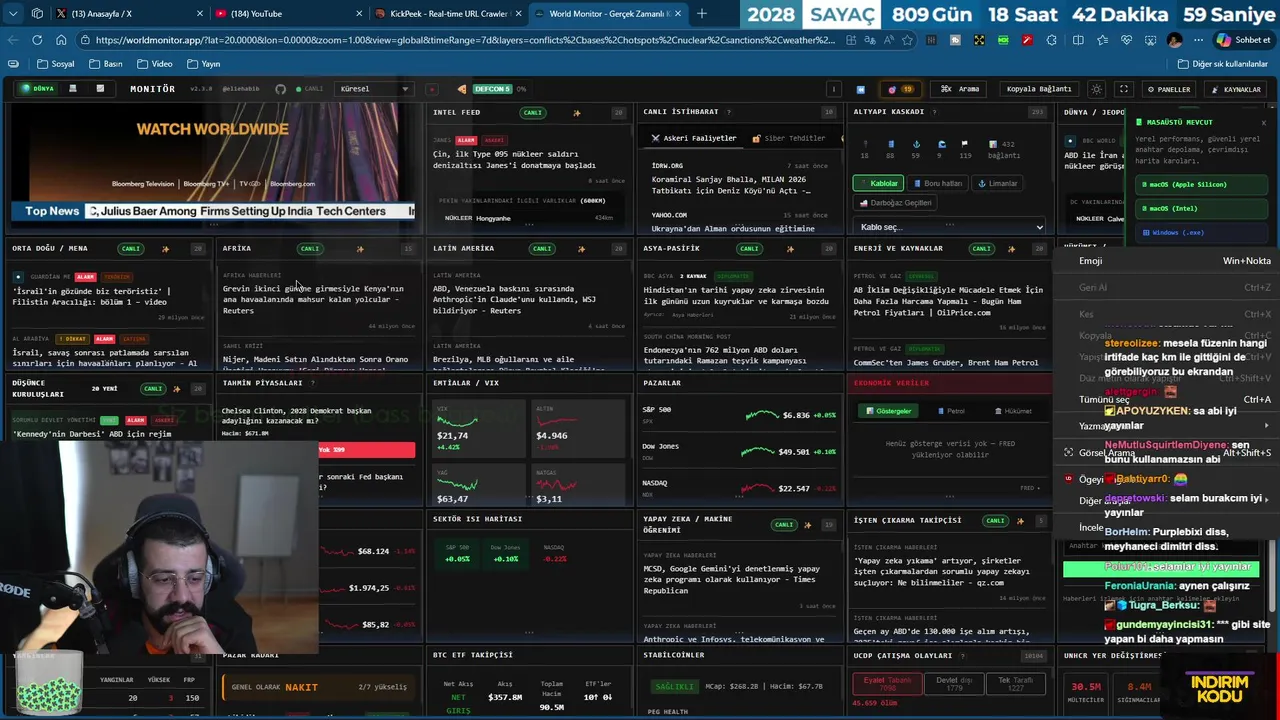Screen dimensions: 1280x720
Task: Click the Kopyala Bağlantı button
Action: 1038,89
